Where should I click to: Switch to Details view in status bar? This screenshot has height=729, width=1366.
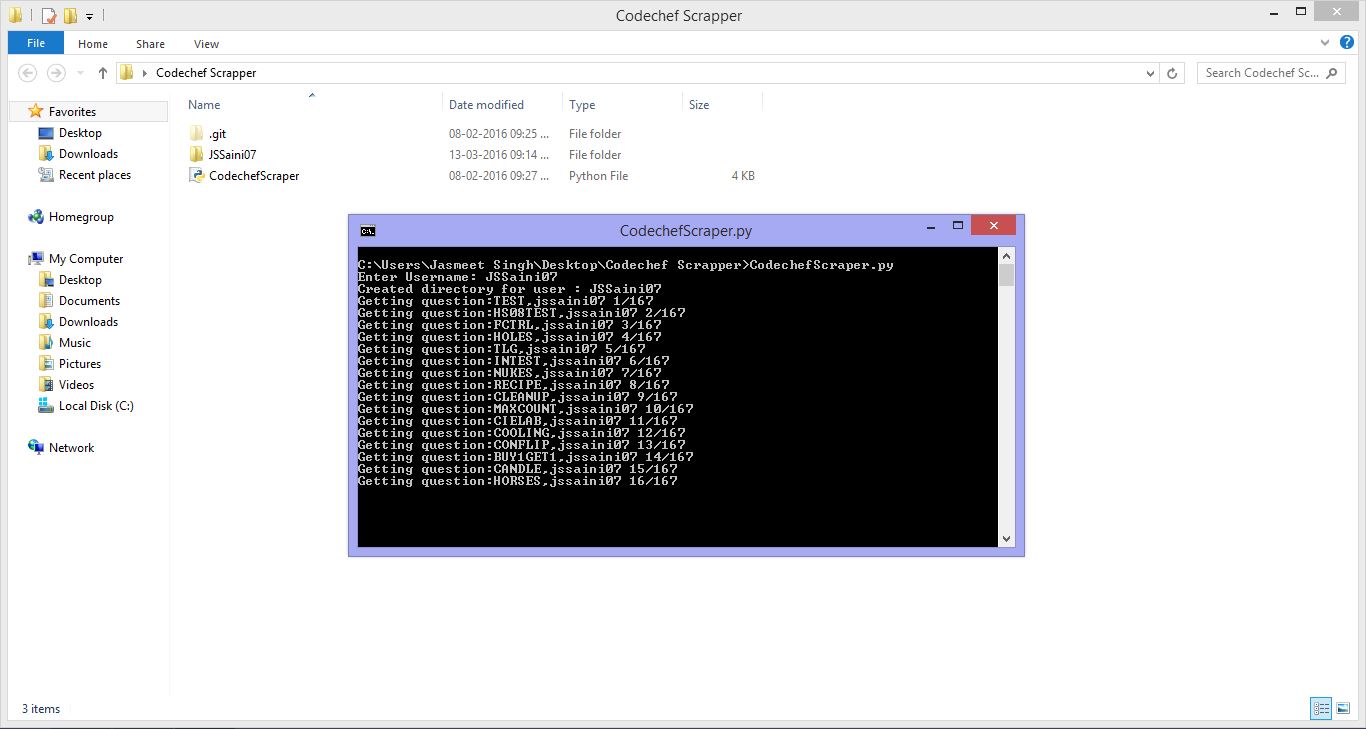[1321, 709]
